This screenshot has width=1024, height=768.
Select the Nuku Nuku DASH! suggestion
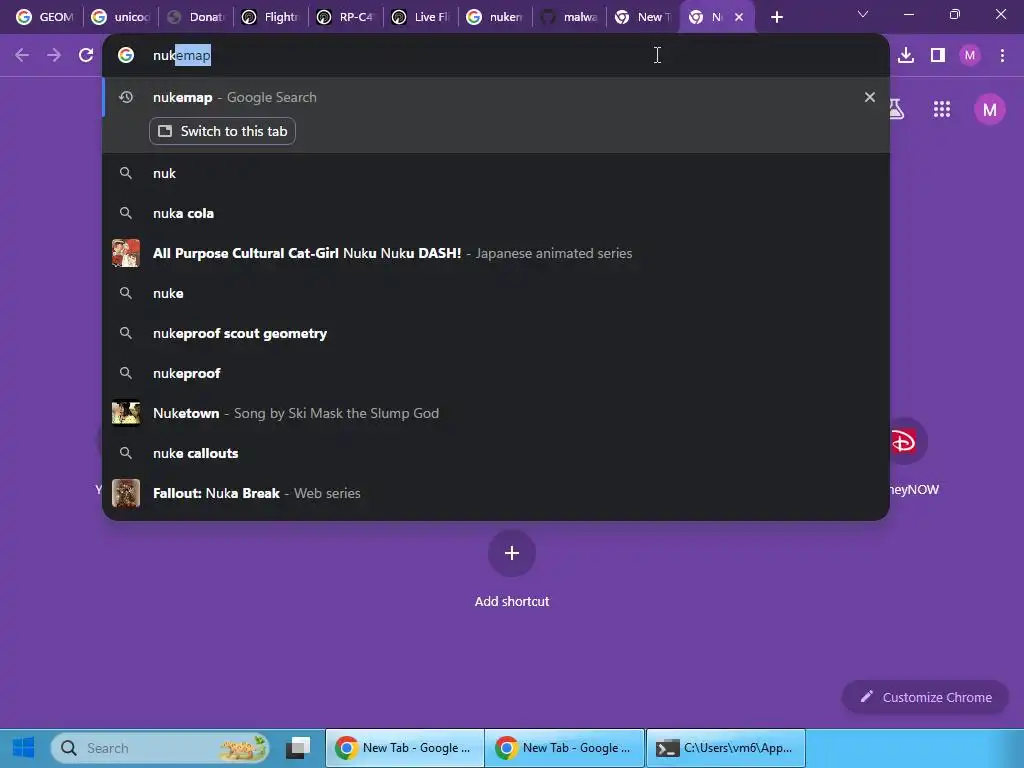496,253
